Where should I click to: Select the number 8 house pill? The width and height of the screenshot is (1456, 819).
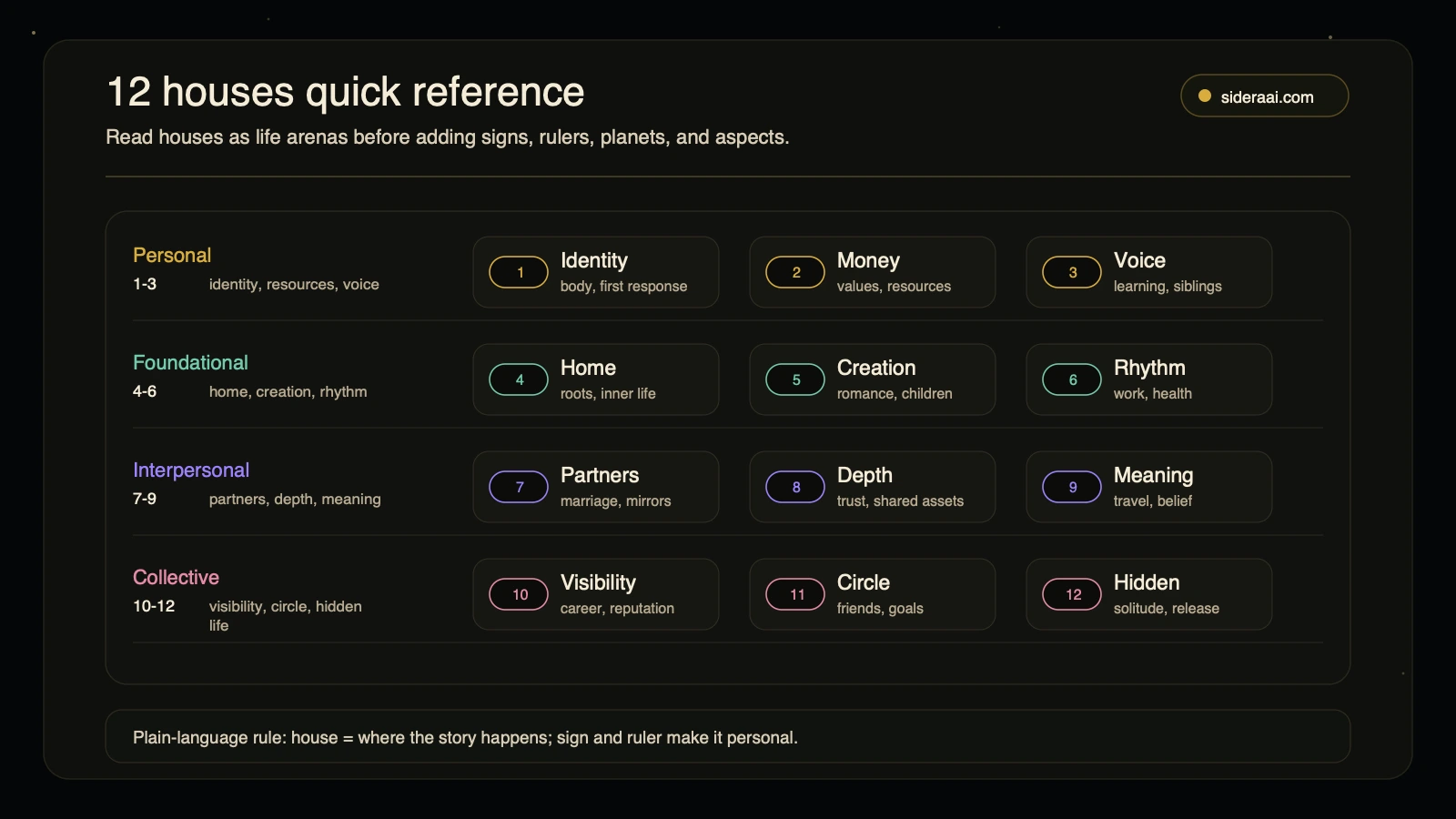795,487
